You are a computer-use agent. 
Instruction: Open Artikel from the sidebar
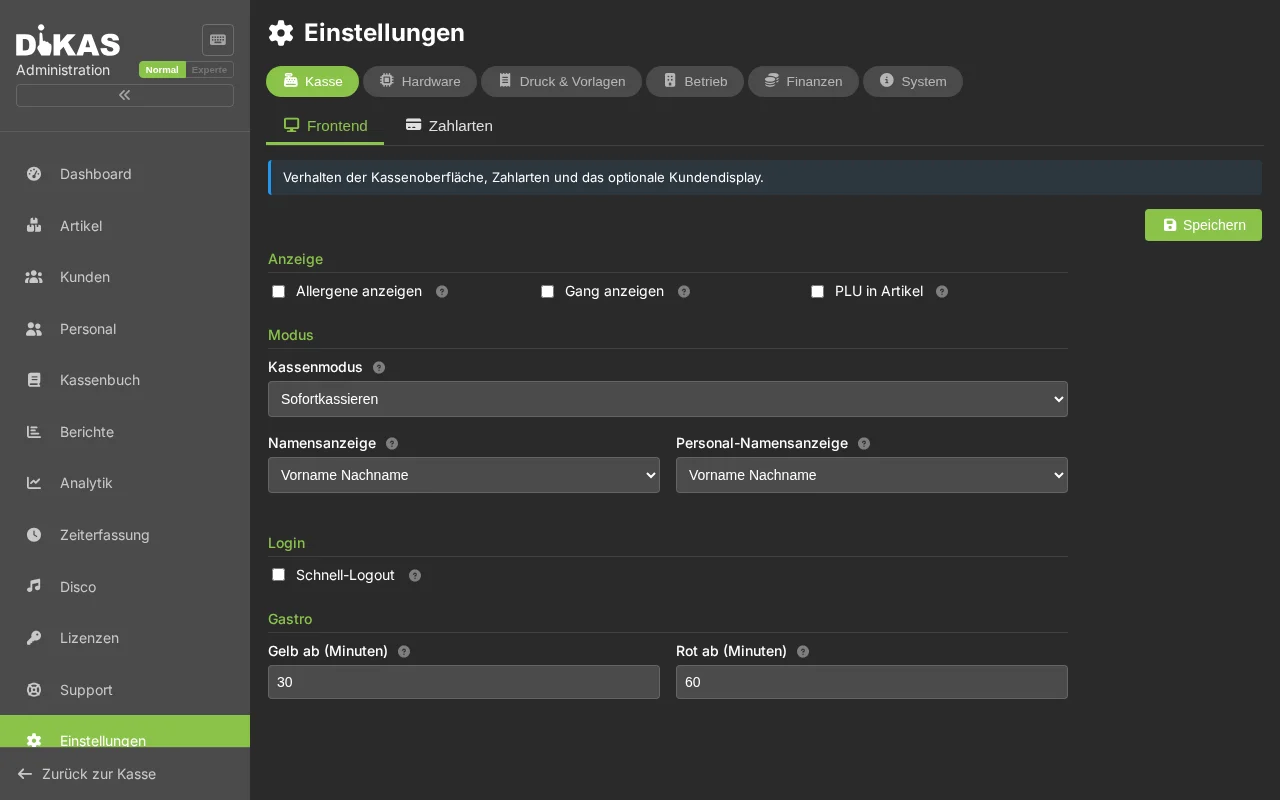[125, 226]
